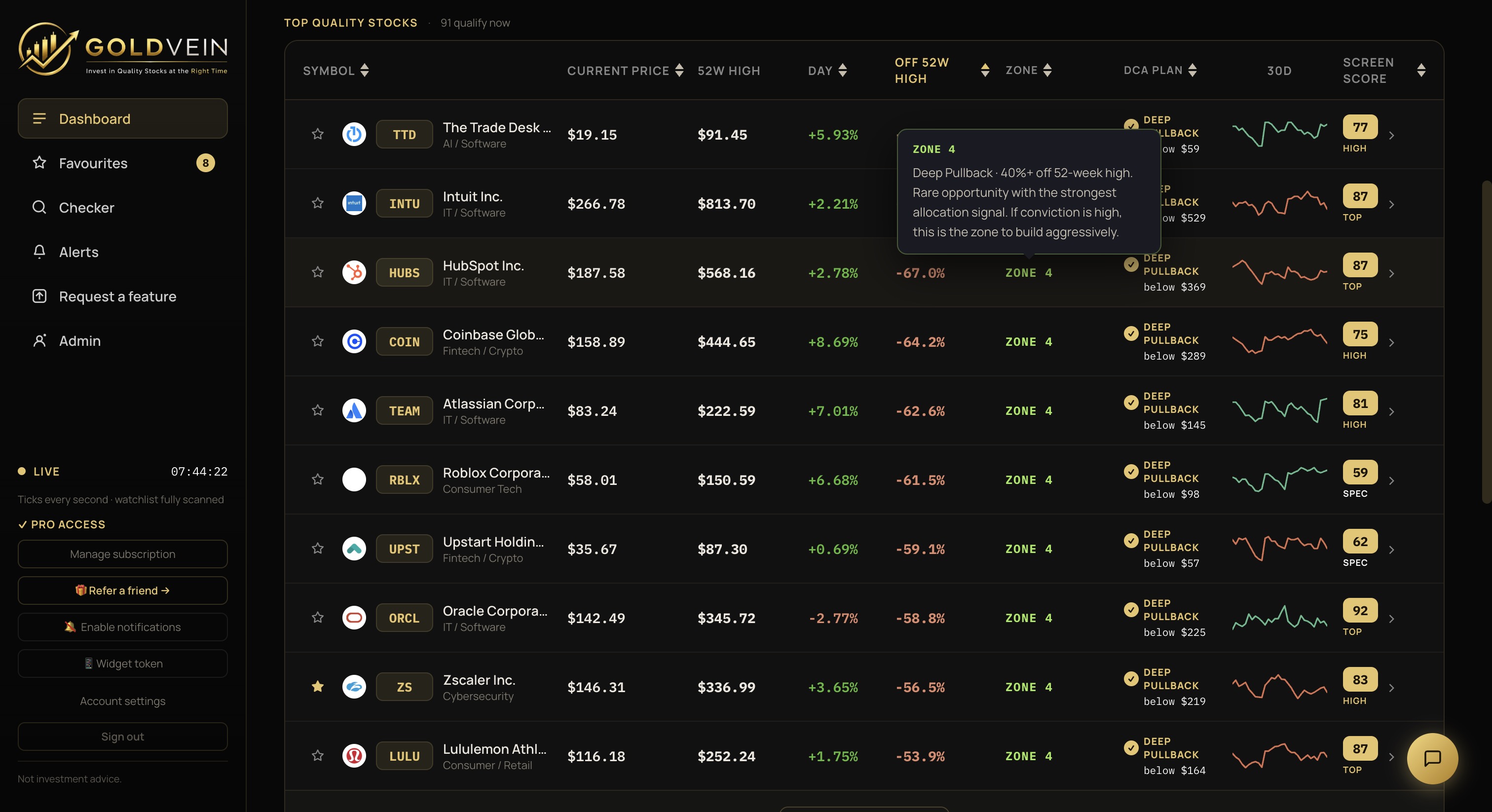1492x812 pixels.
Task: Sort table by Symbol column
Action: (336, 70)
